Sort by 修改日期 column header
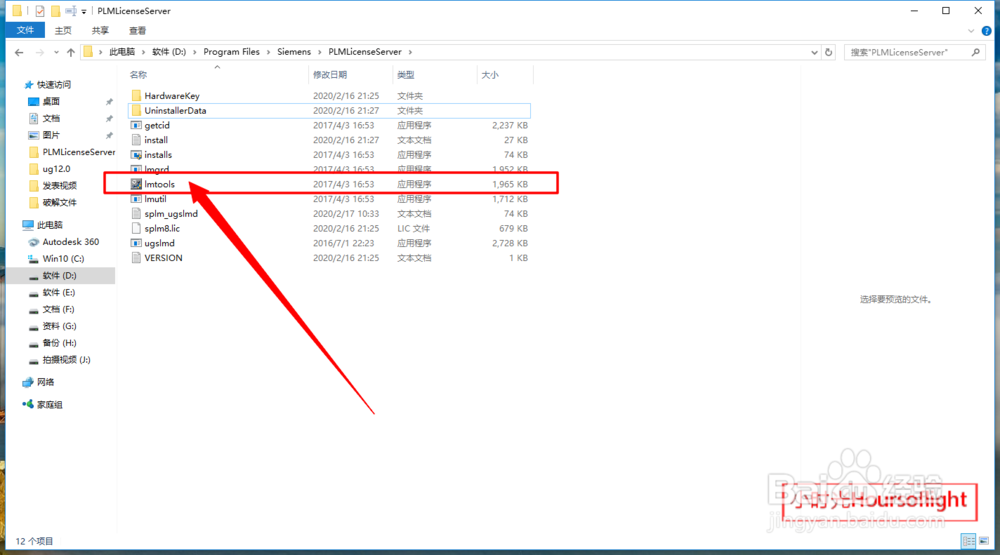This screenshot has height=555, width=1000. point(330,75)
